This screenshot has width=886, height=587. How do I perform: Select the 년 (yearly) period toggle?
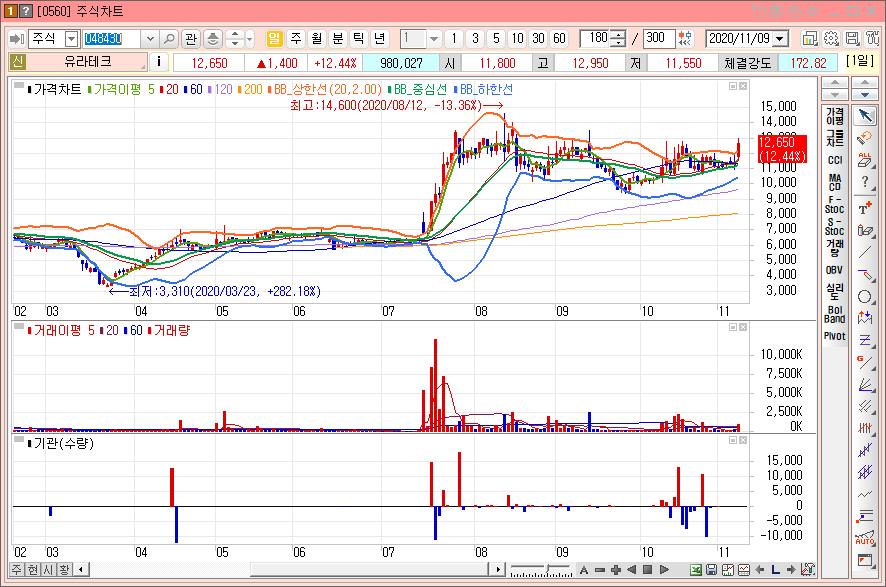click(379, 38)
